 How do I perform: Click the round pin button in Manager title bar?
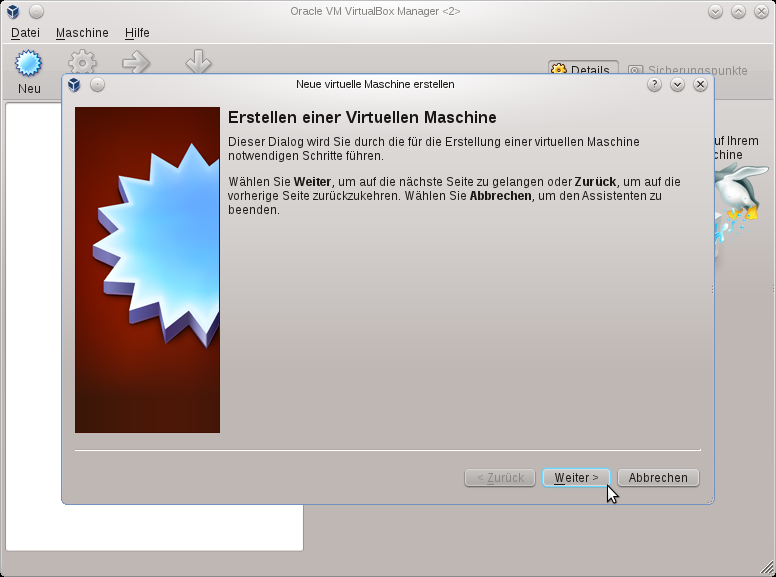coord(36,11)
